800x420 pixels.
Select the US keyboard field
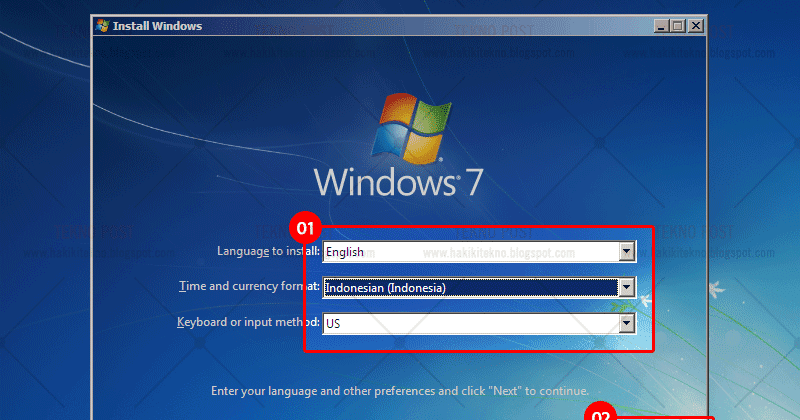point(479,323)
